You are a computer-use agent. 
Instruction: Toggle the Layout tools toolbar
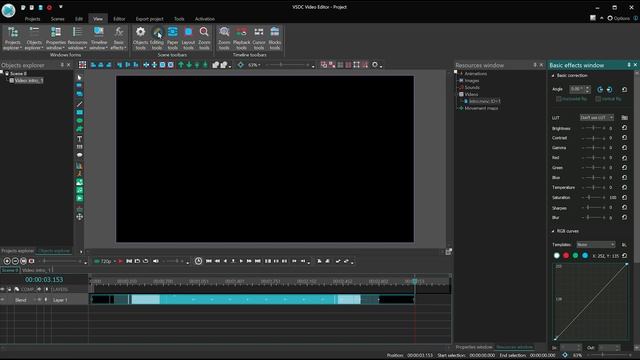pyautogui.click(x=188, y=38)
